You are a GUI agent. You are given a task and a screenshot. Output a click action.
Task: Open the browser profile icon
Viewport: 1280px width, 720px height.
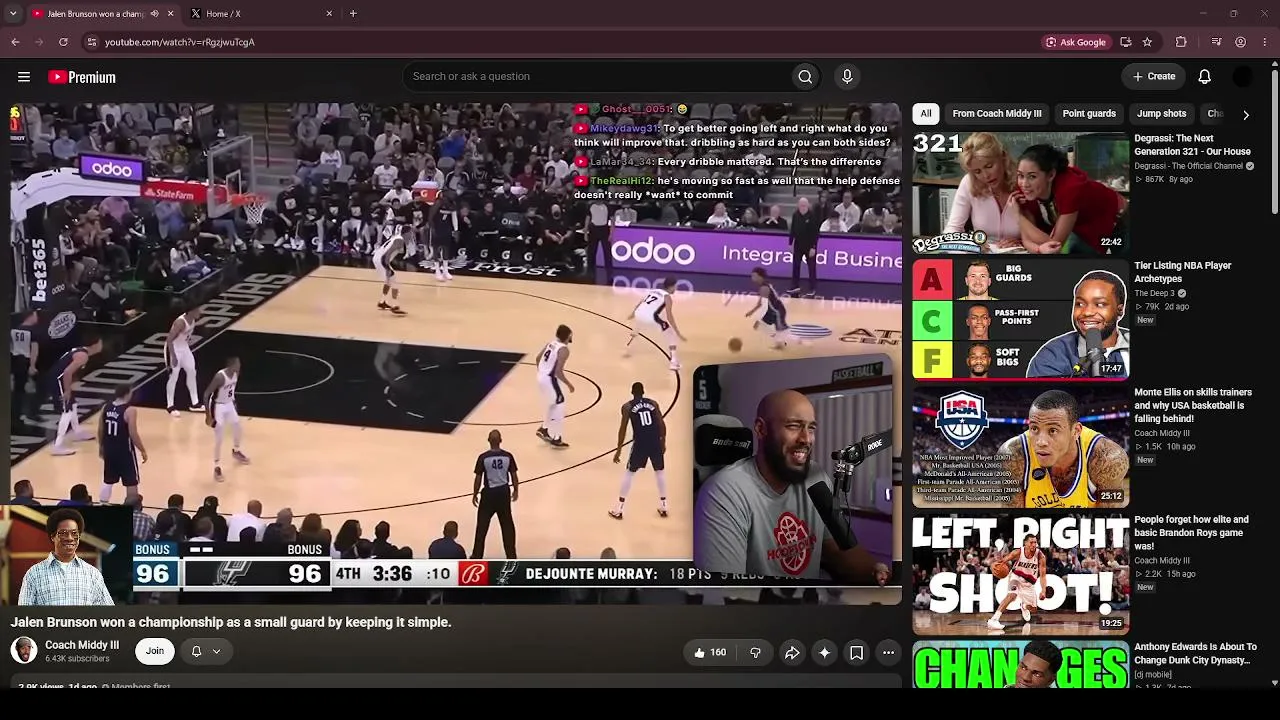click(x=1241, y=42)
